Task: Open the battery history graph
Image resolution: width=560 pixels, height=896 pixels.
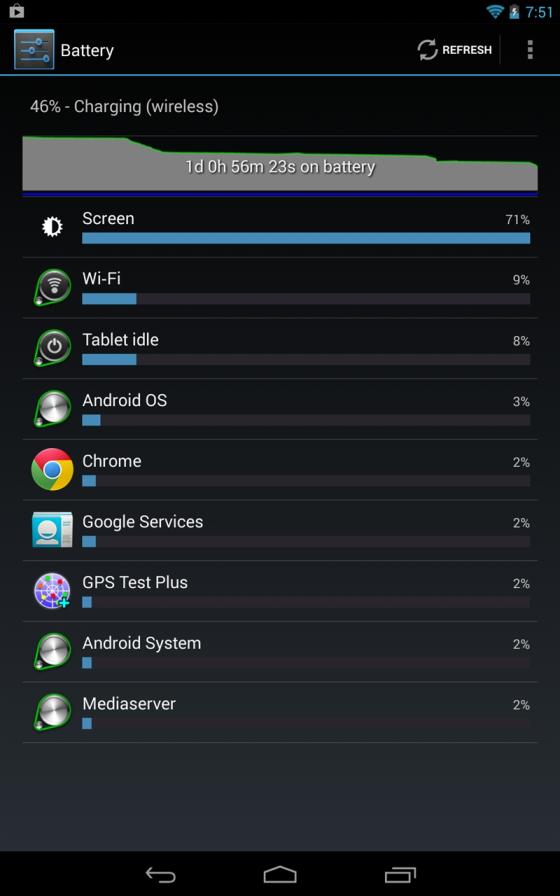Action: [x=280, y=166]
